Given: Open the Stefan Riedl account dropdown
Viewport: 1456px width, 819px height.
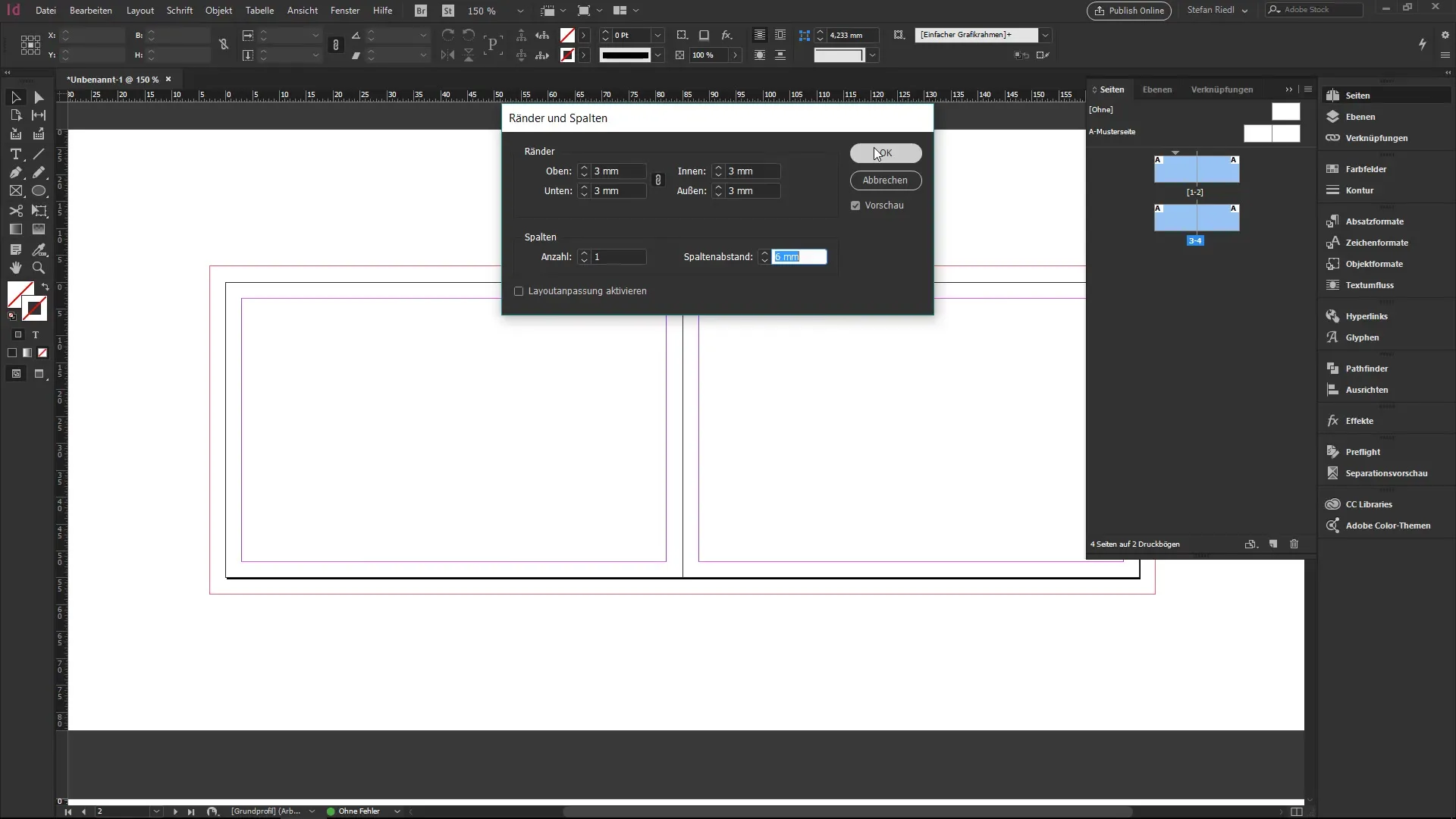Looking at the screenshot, I should (1218, 10).
